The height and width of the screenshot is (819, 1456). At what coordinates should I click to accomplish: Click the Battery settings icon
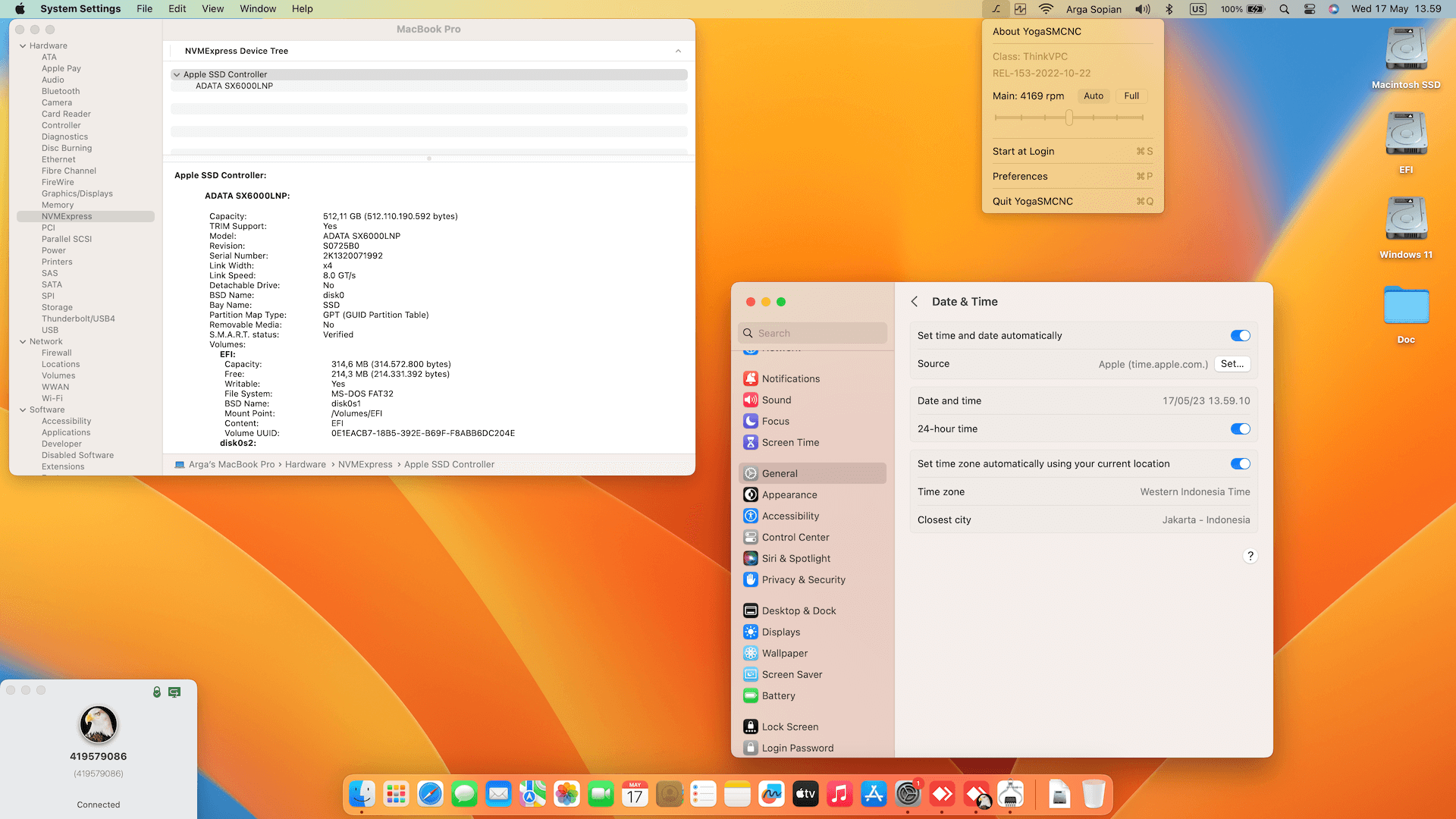(x=750, y=695)
